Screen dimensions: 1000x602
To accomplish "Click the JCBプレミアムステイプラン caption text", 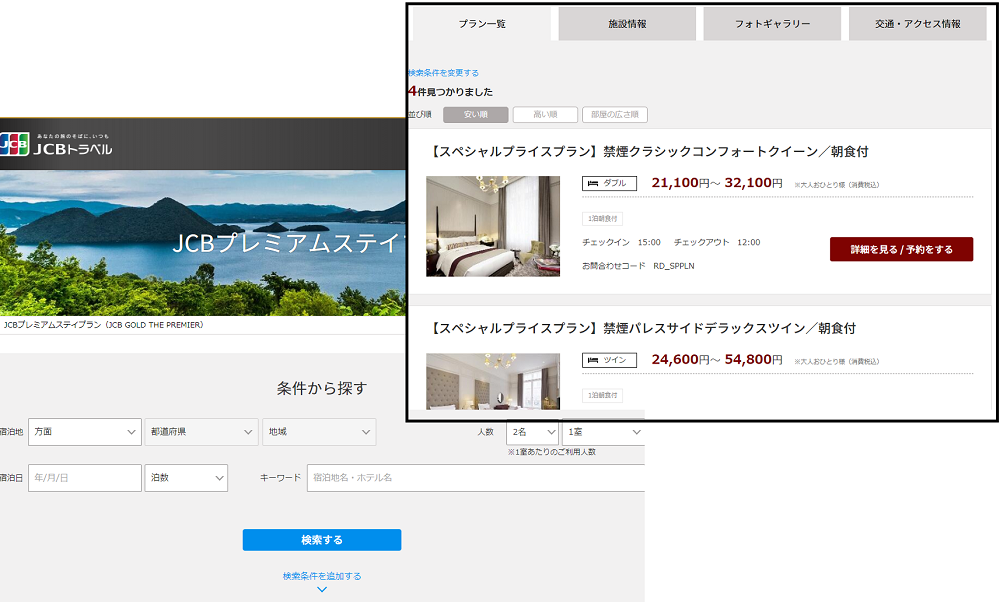I will (x=103, y=325).
